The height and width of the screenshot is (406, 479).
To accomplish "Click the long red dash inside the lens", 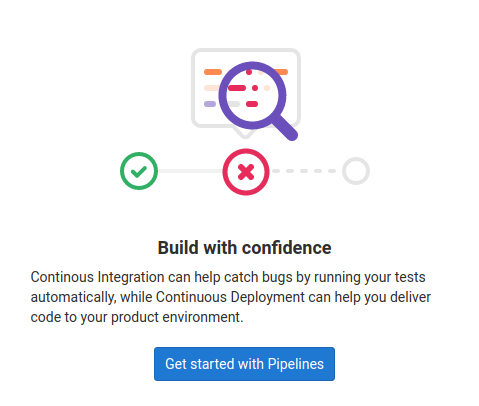I will click(x=237, y=88).
